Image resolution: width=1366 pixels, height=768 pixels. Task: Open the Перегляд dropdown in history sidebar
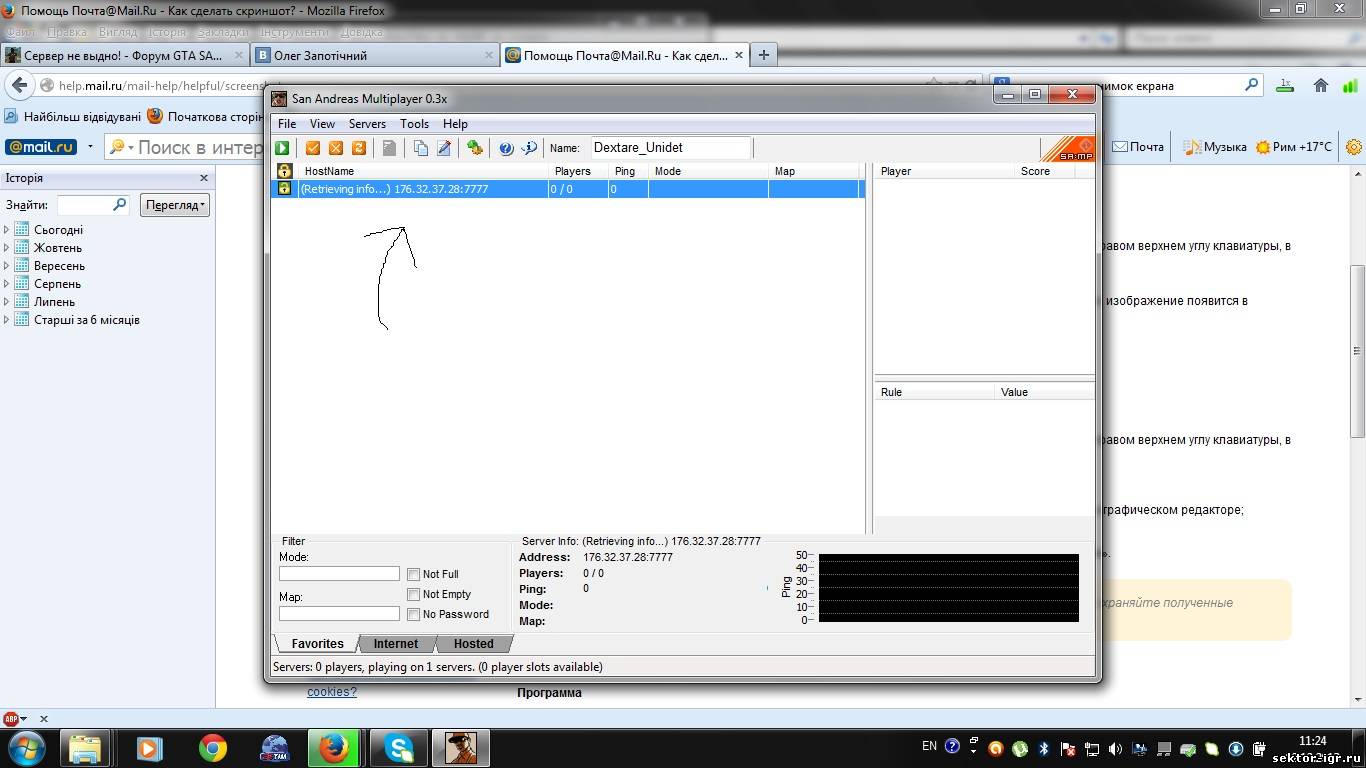[174, 205]
